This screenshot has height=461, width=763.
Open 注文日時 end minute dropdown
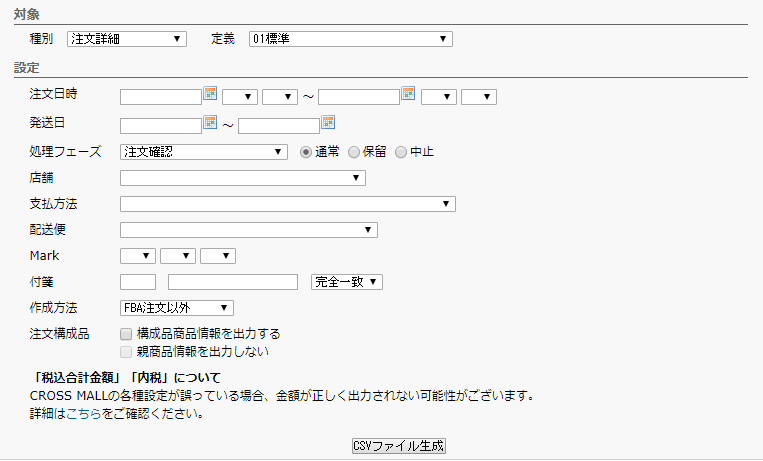(x=479, y=97)
